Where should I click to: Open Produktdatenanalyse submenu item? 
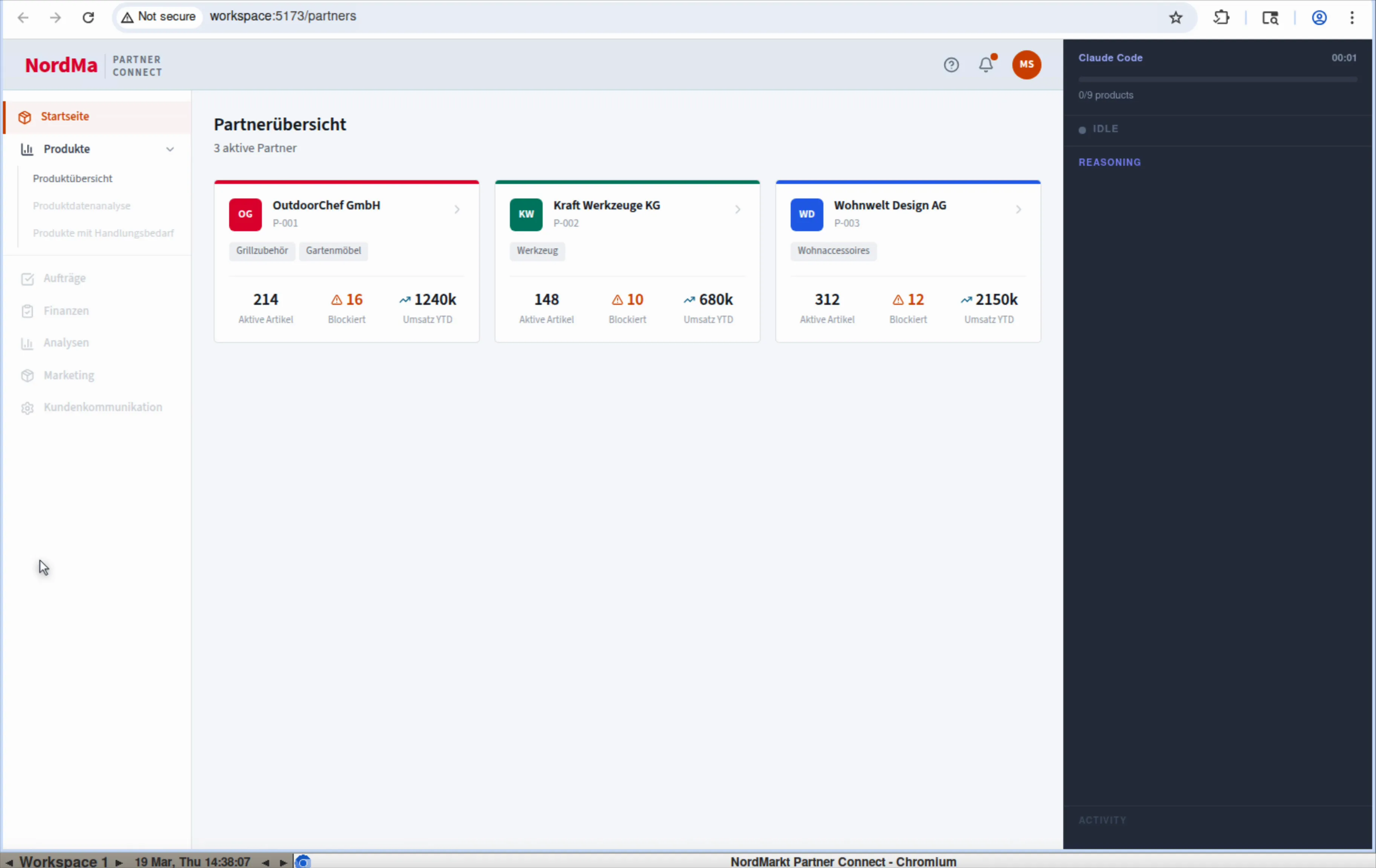[x=82, y=206]
